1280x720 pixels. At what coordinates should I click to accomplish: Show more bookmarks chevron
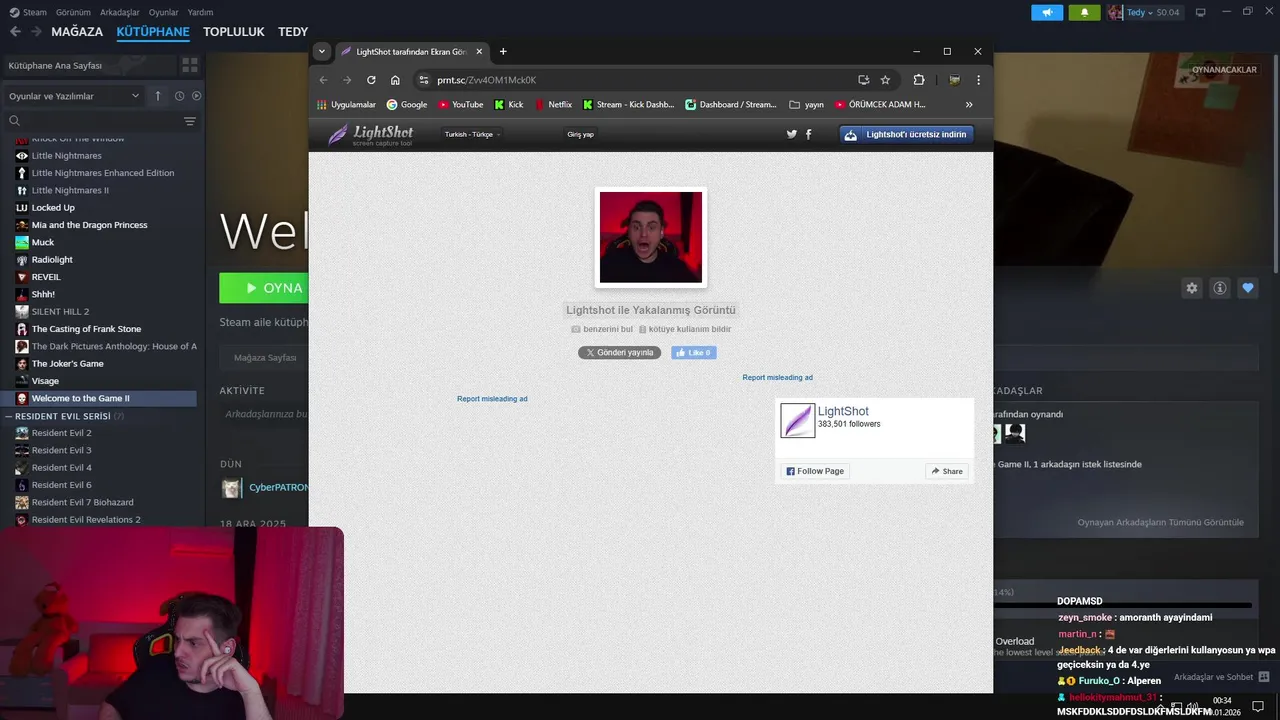968,104
